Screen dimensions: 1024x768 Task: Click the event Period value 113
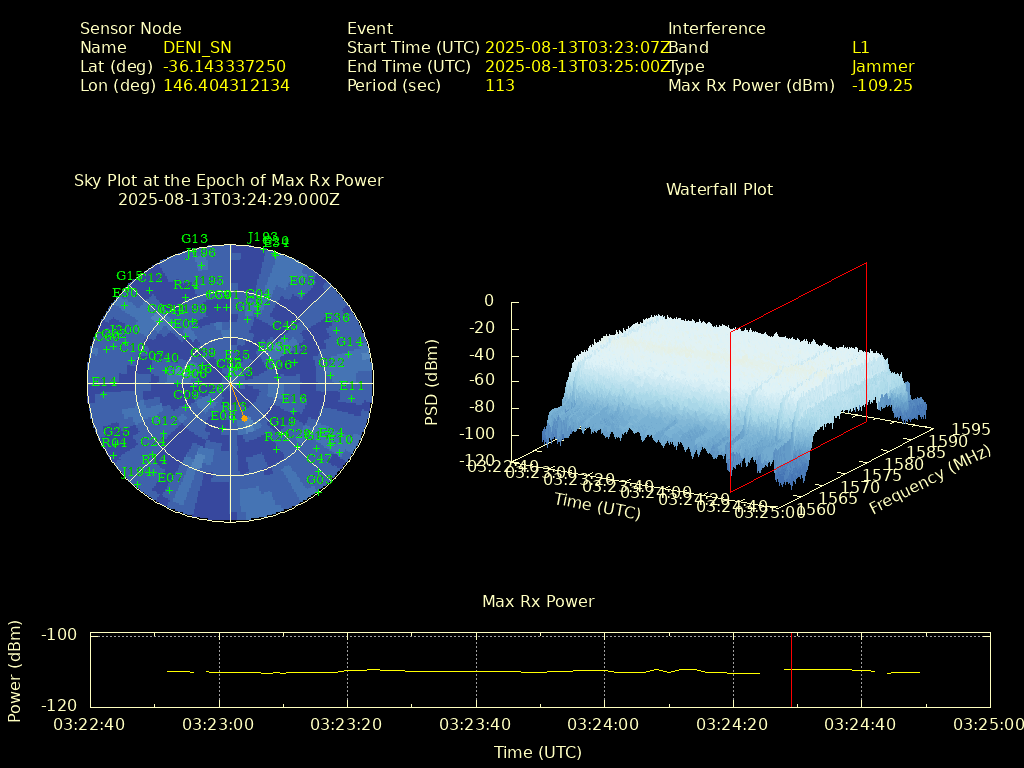[499, 85]
